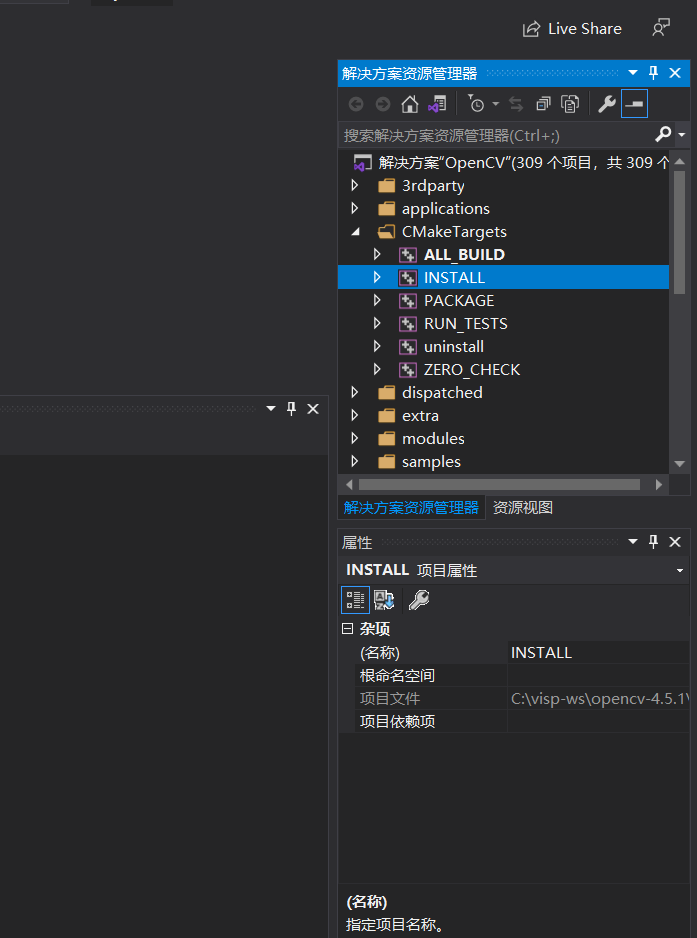Click the Solution Explorer search field
Viewport: 697px width, 938px height.
pos(497,135)
